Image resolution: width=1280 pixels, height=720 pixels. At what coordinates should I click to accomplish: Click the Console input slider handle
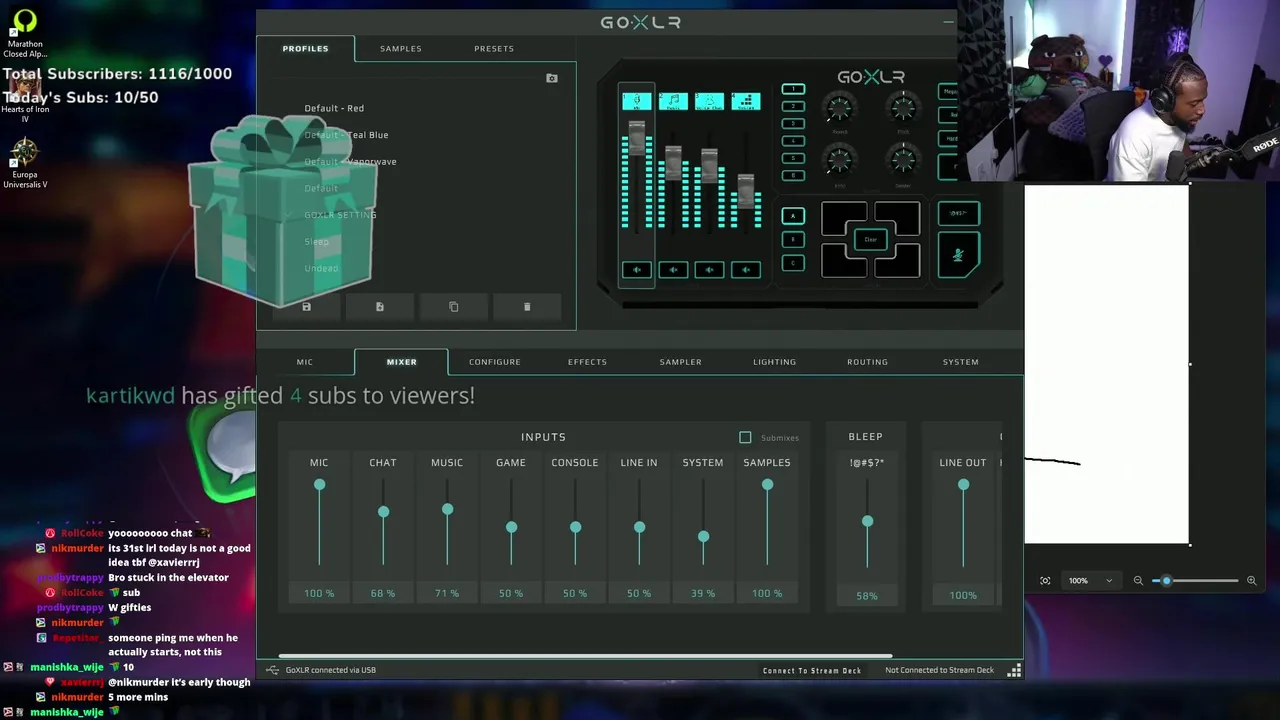pos(575,527)
